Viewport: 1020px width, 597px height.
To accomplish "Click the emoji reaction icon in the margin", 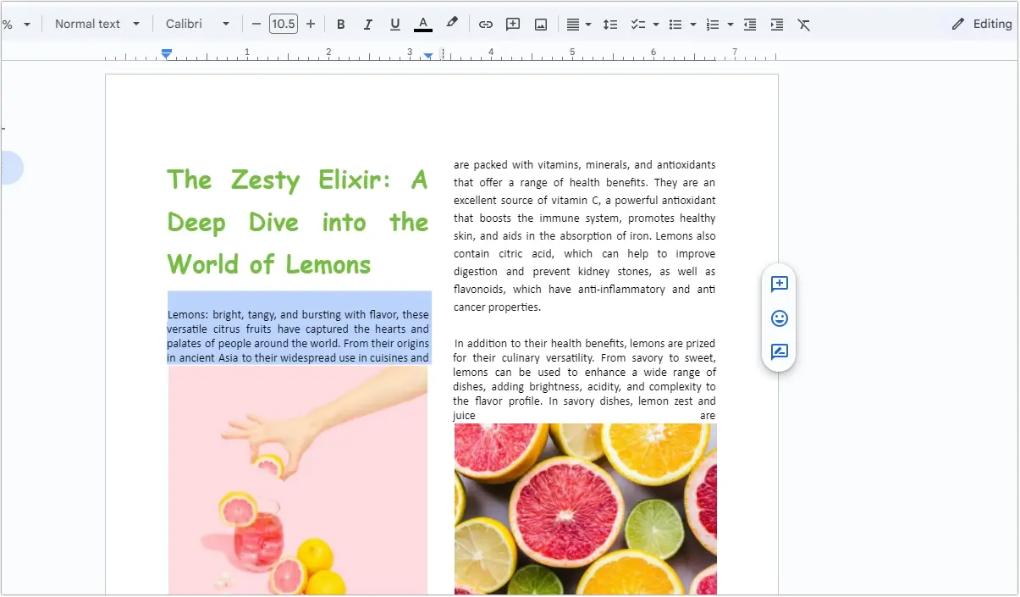I will (x=779, y=318).
